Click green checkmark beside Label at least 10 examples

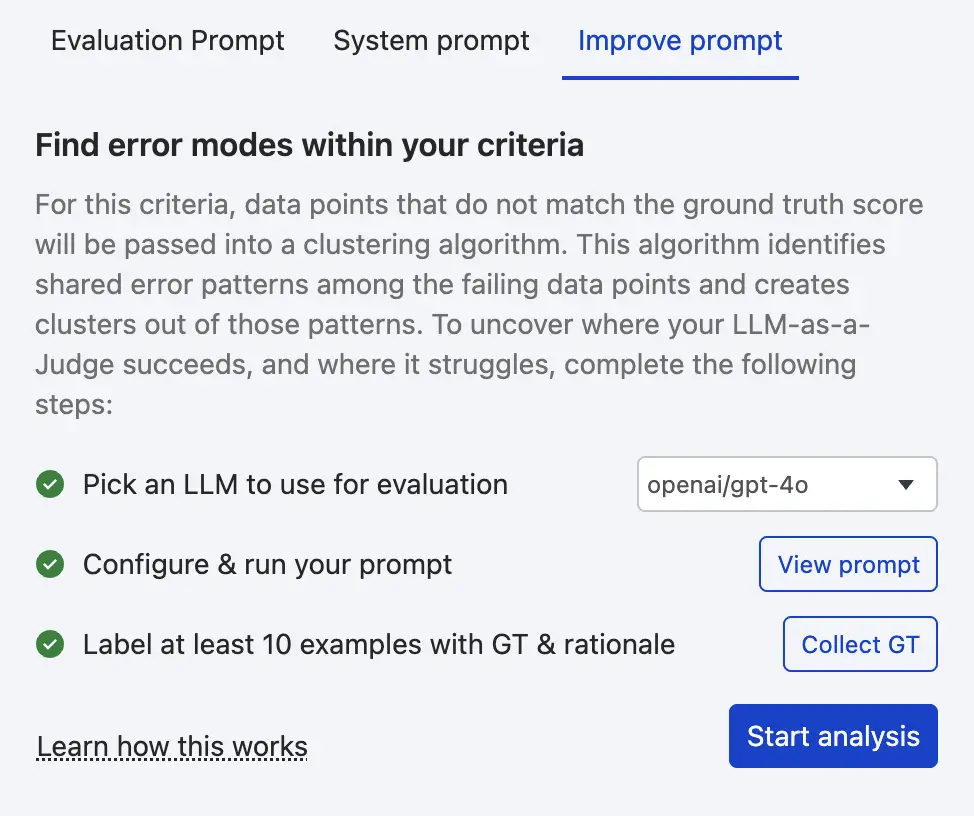[49, 645]
